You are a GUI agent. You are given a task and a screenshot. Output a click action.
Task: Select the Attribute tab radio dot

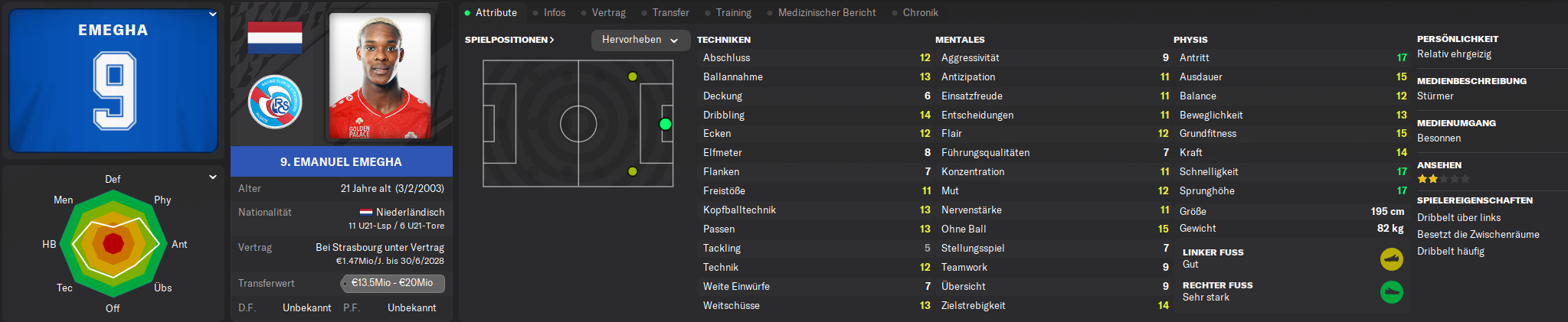tap(467, 13)
